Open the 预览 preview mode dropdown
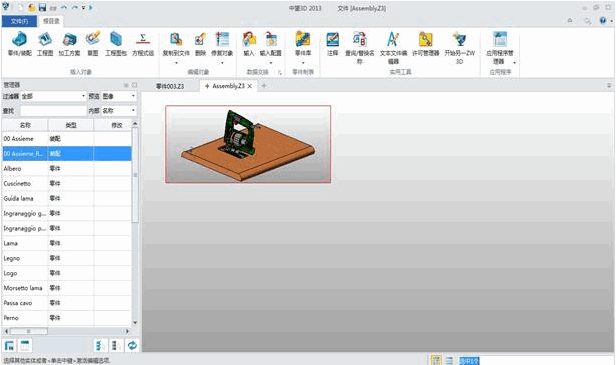This screenshot has width=616, height=365. tap(119, 96)
